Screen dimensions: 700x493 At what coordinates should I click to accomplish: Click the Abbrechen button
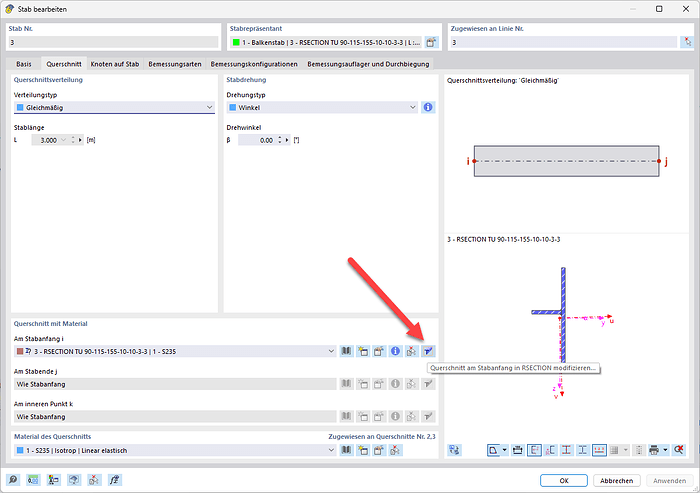click(618, 480)
